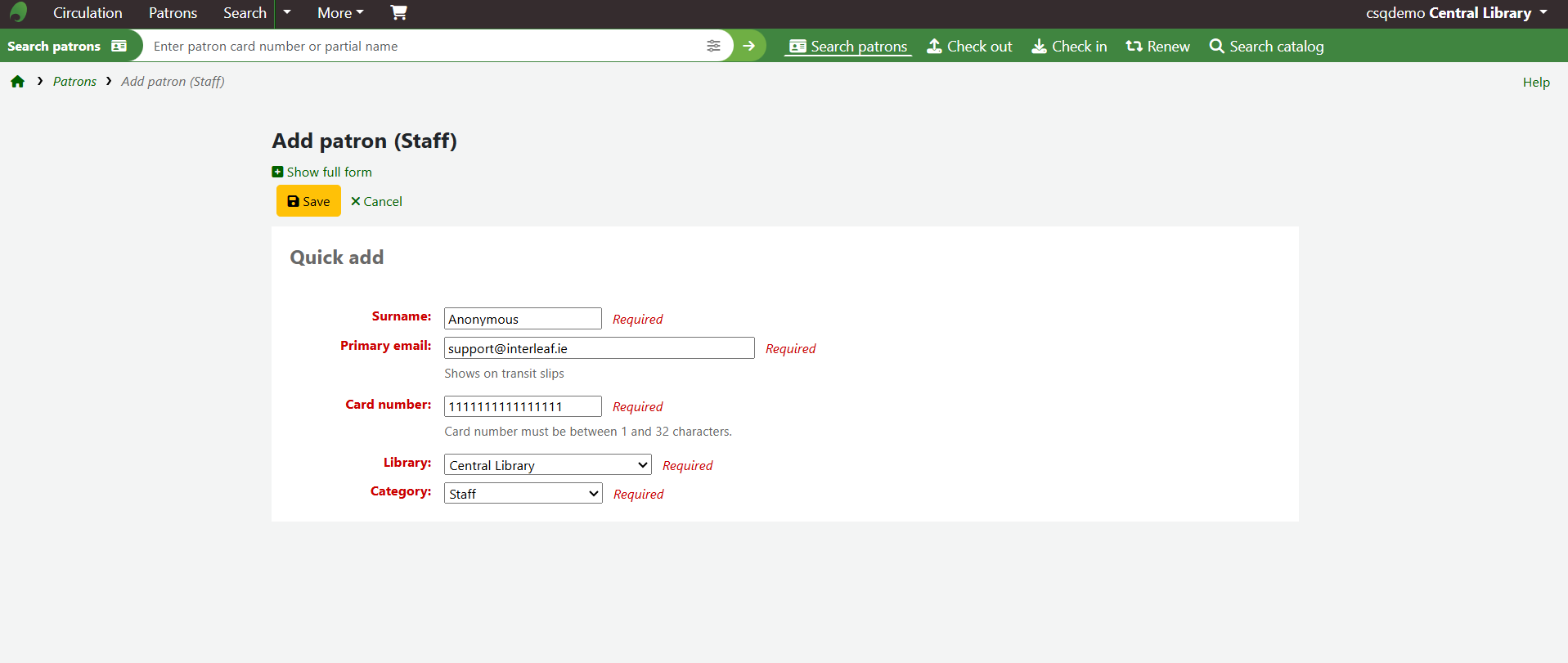This screenshot has height=663, width=1568.
Task: Click the Patrons breadcrumb link
Action: pos(74,82)
